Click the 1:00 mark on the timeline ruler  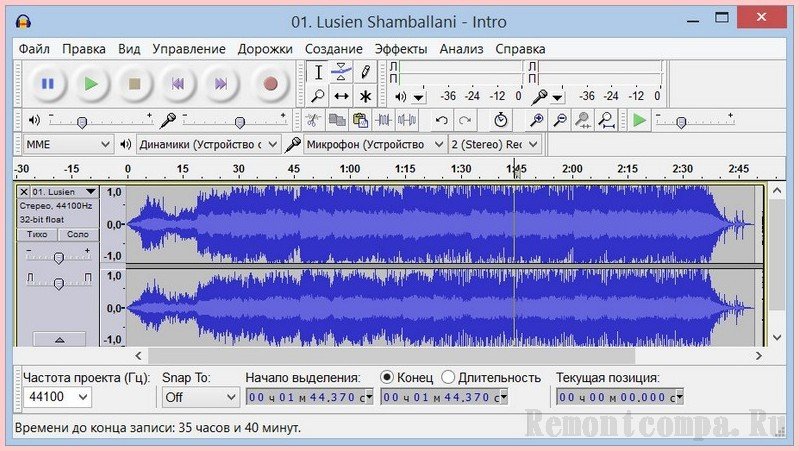350,169
